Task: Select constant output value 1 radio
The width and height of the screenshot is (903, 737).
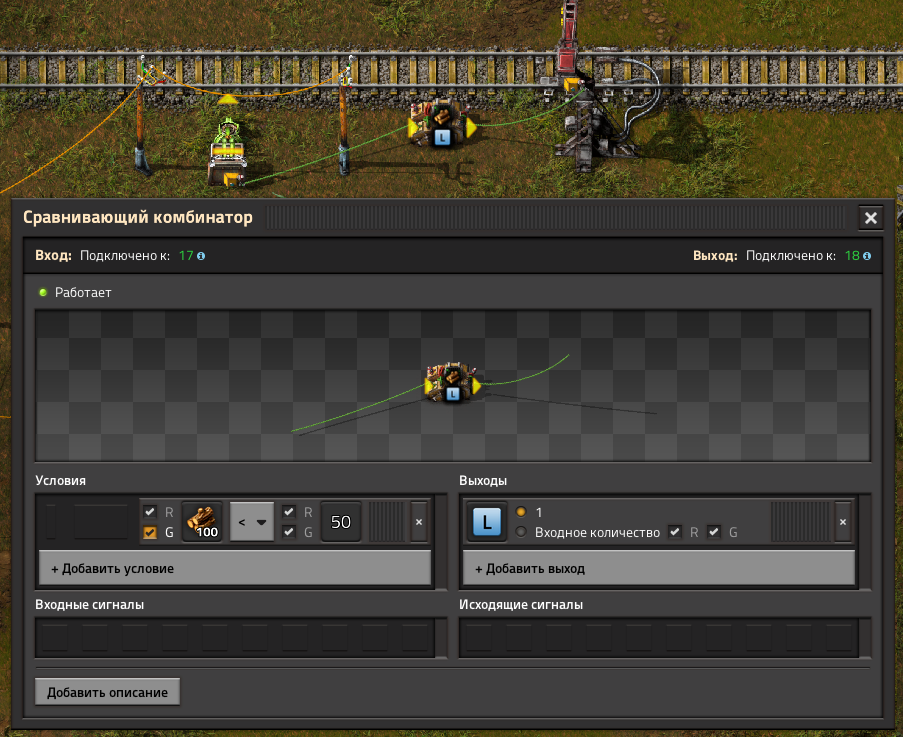Action: click(x=521, y=511)
